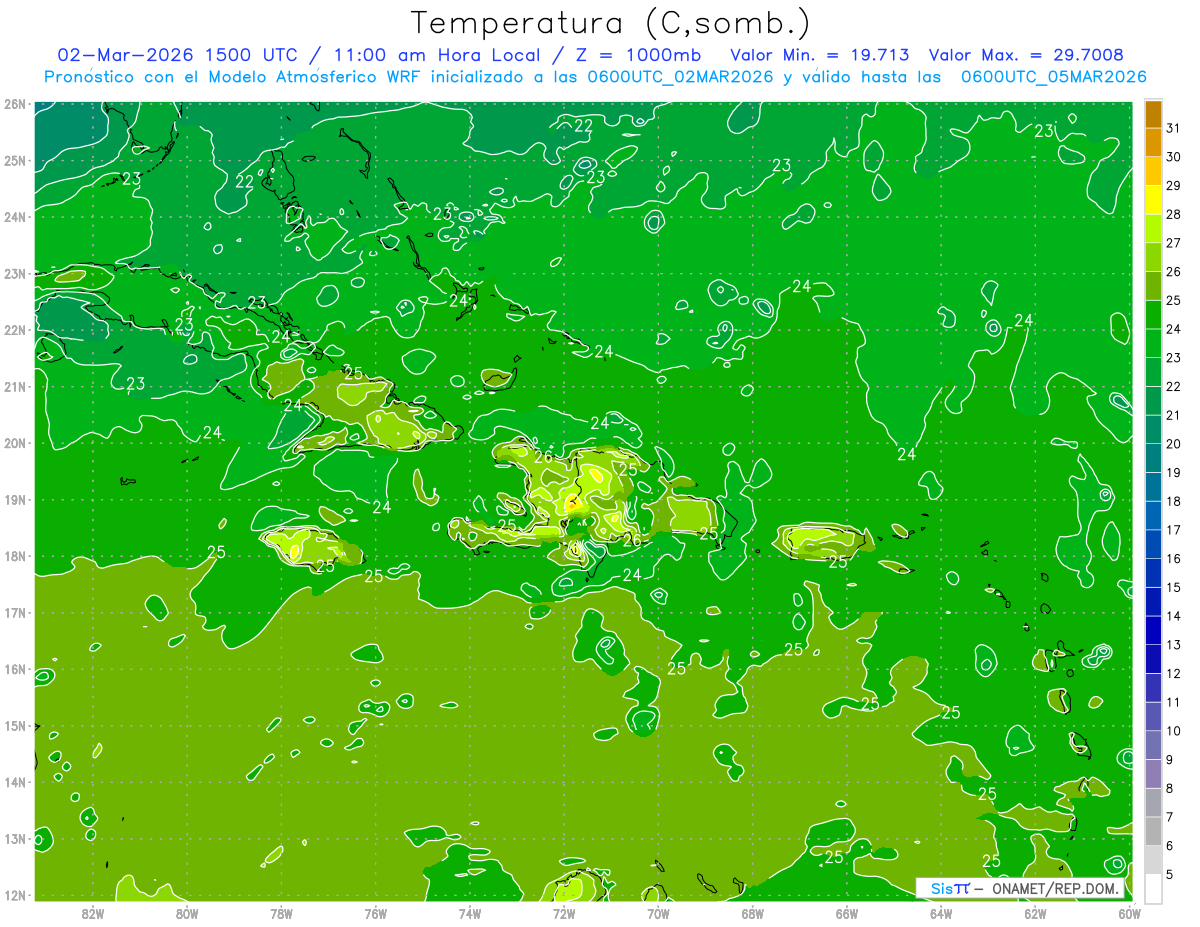Click the '74W' longitude axis label

pos(470,913)
